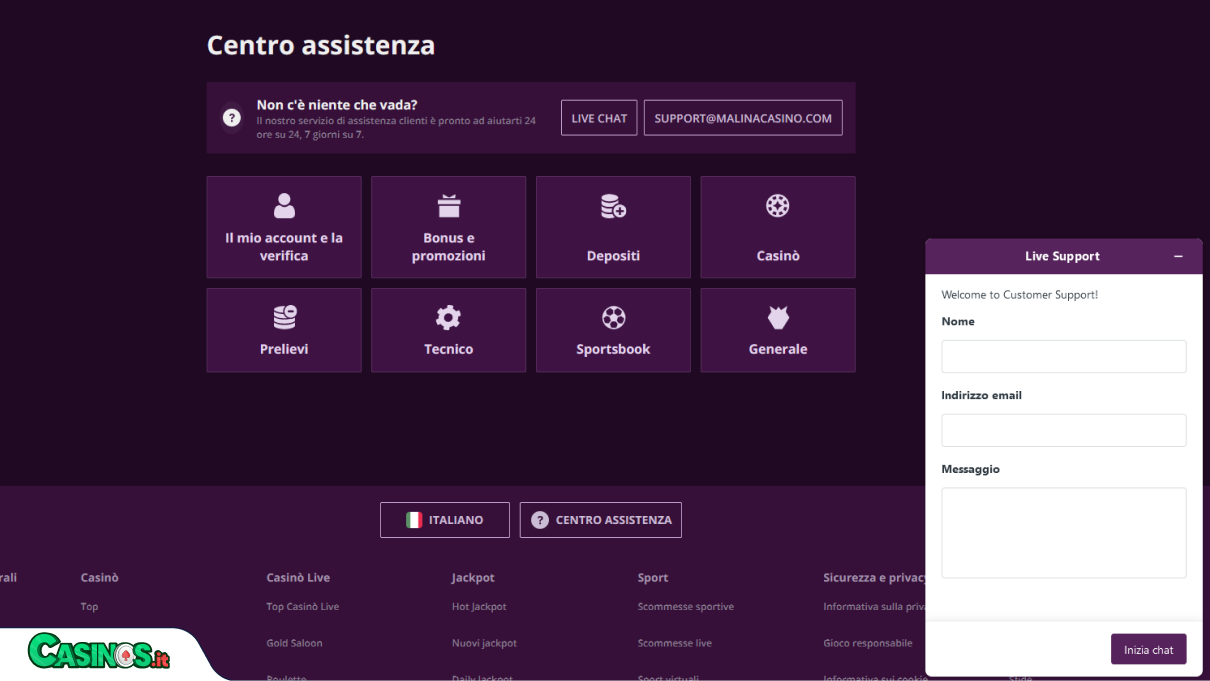Open the Scommesse live footer link
This screenshot has width=1210, height=681.
click(675, 643)
